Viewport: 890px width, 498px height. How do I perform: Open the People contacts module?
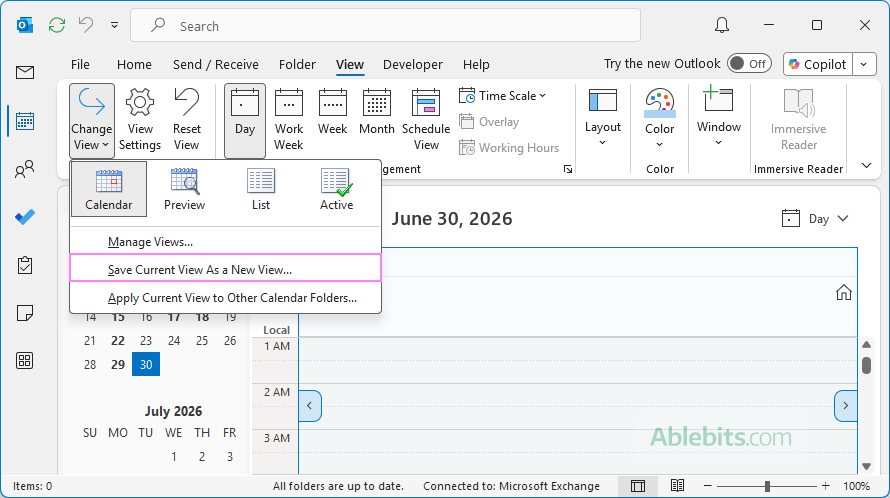tap(25, 169)
